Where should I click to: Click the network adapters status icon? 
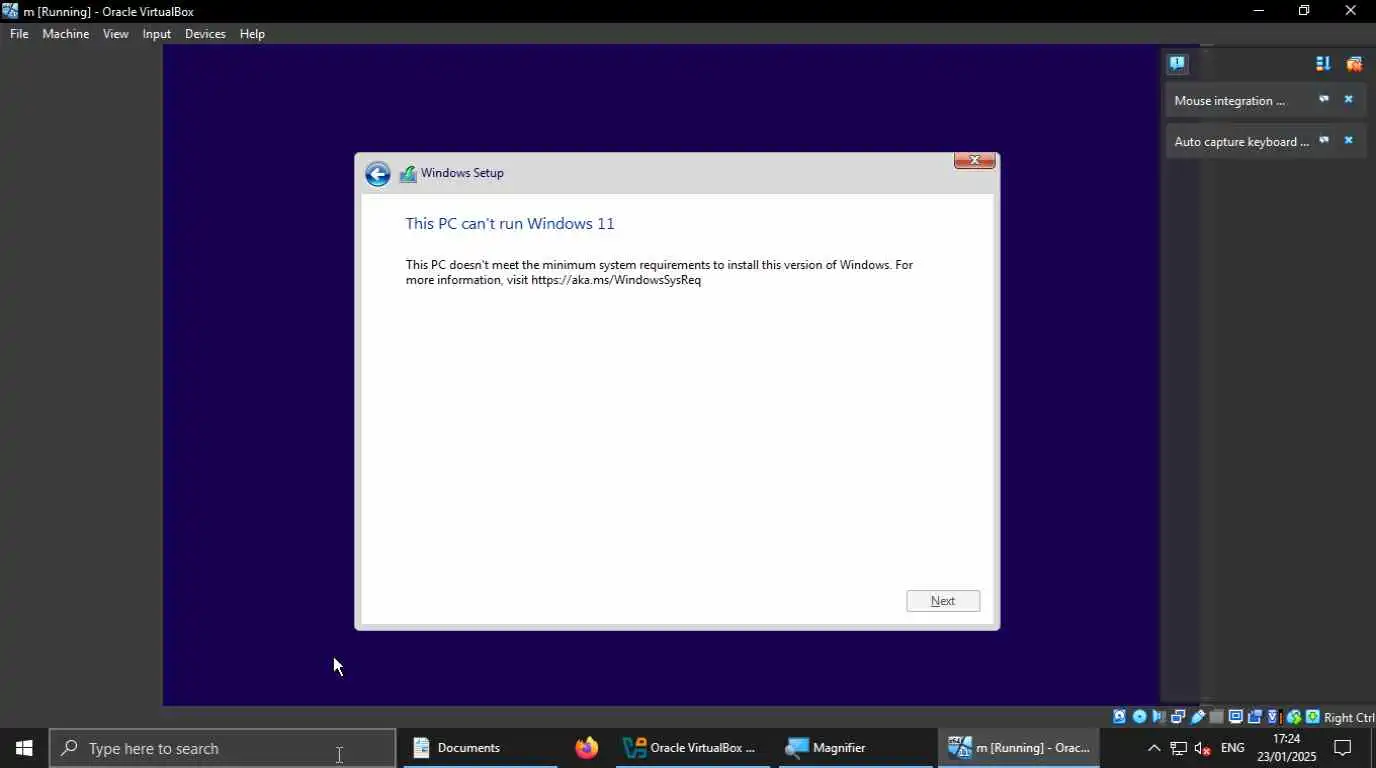[1177, 717]
